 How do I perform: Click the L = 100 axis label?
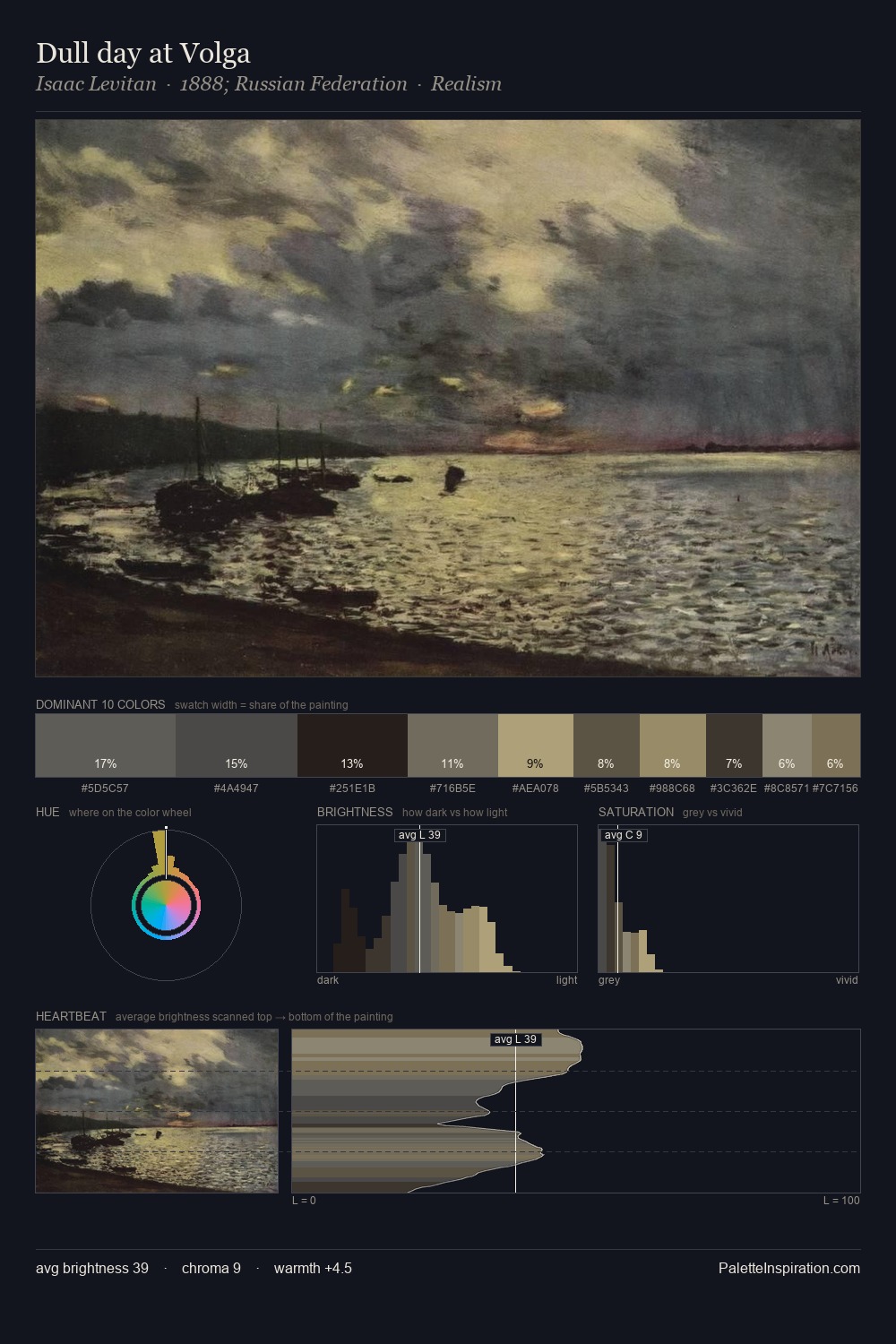(841, 1201)
